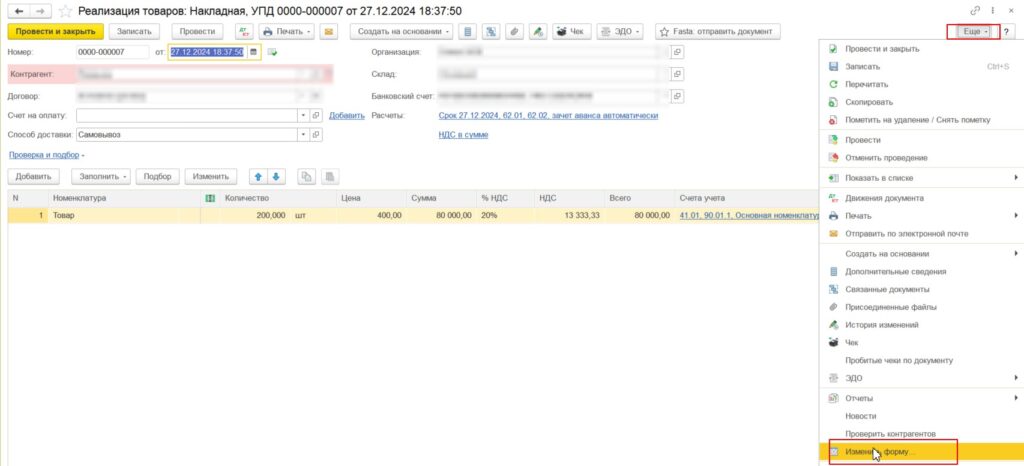The image size is (1024, 466).
Task: Open related documents structure icon in toolbar
Action: click(x=491, y=31)
